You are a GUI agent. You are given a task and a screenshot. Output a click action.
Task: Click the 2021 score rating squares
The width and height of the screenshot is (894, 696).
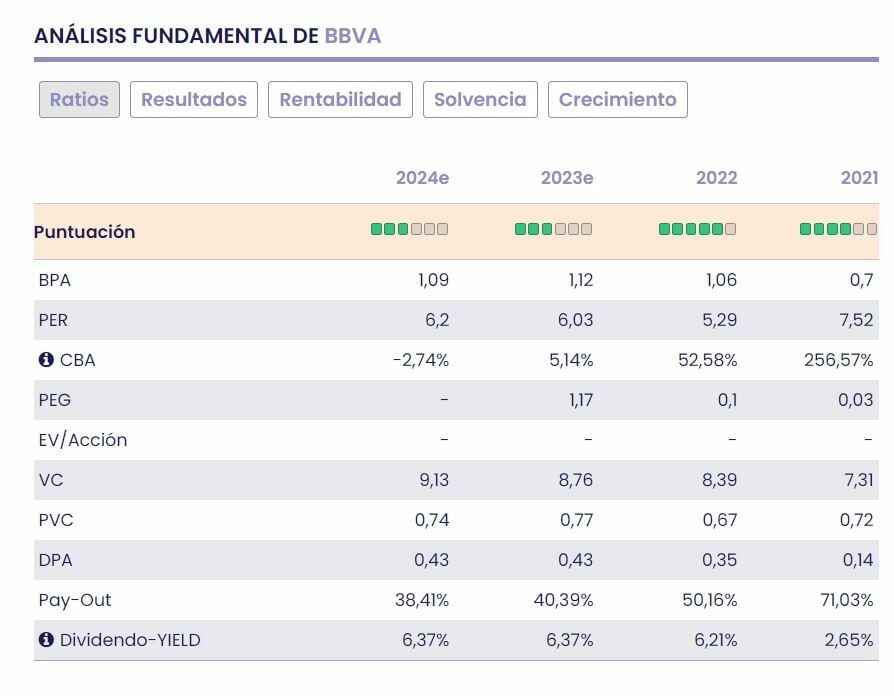click(838, 229)
